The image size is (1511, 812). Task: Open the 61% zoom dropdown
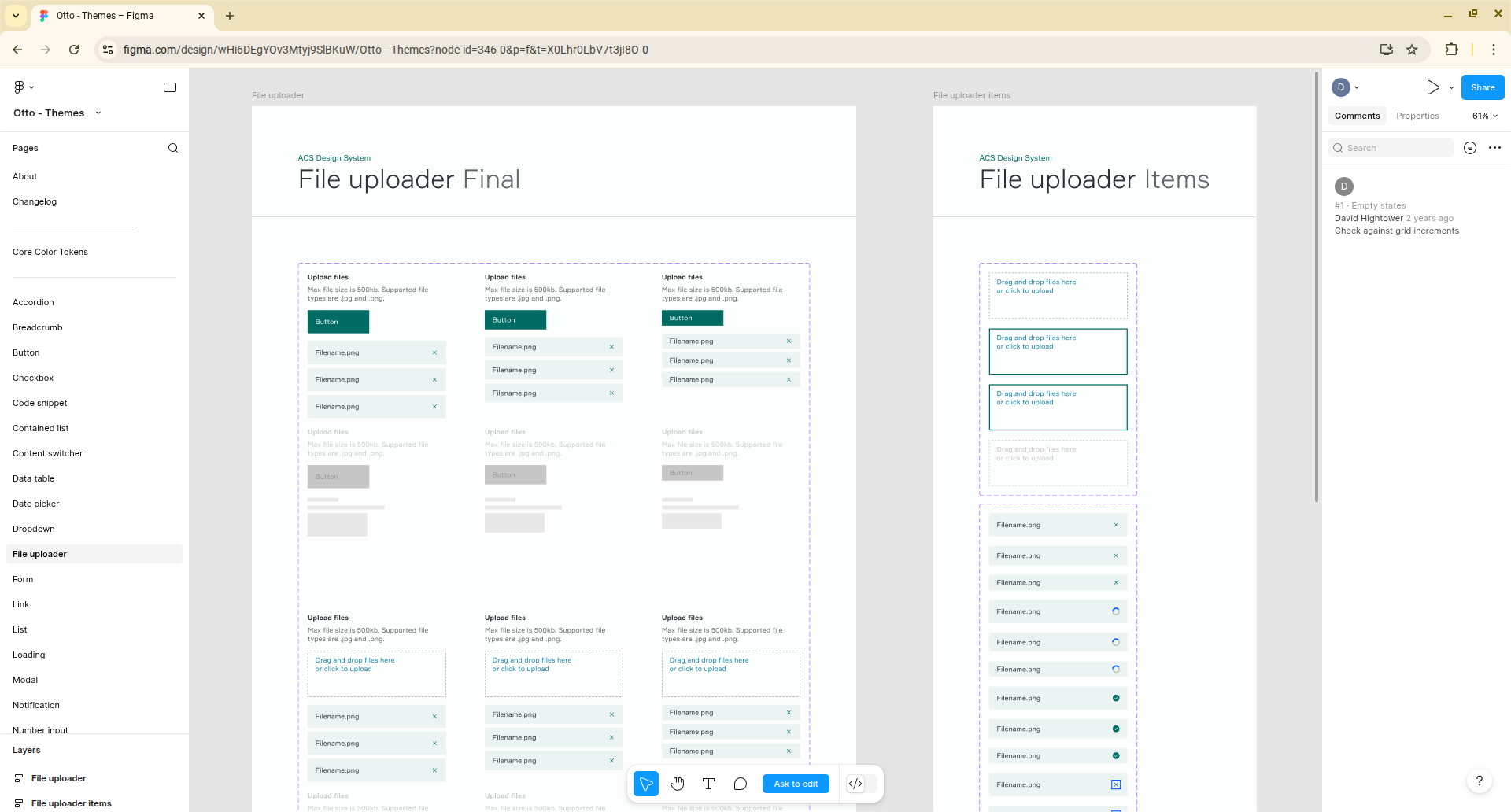pos(1484,116)
